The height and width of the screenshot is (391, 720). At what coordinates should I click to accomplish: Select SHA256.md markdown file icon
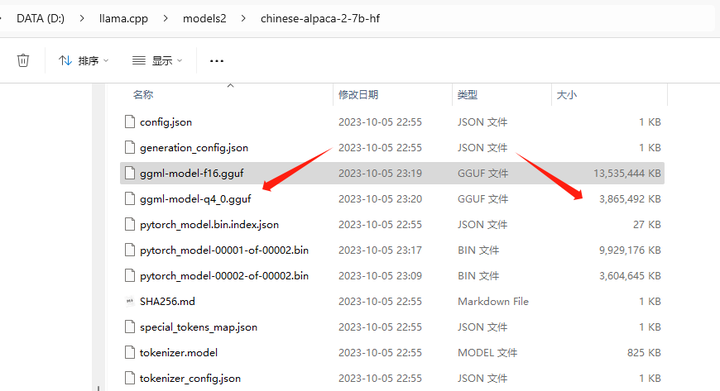[130, 302]
